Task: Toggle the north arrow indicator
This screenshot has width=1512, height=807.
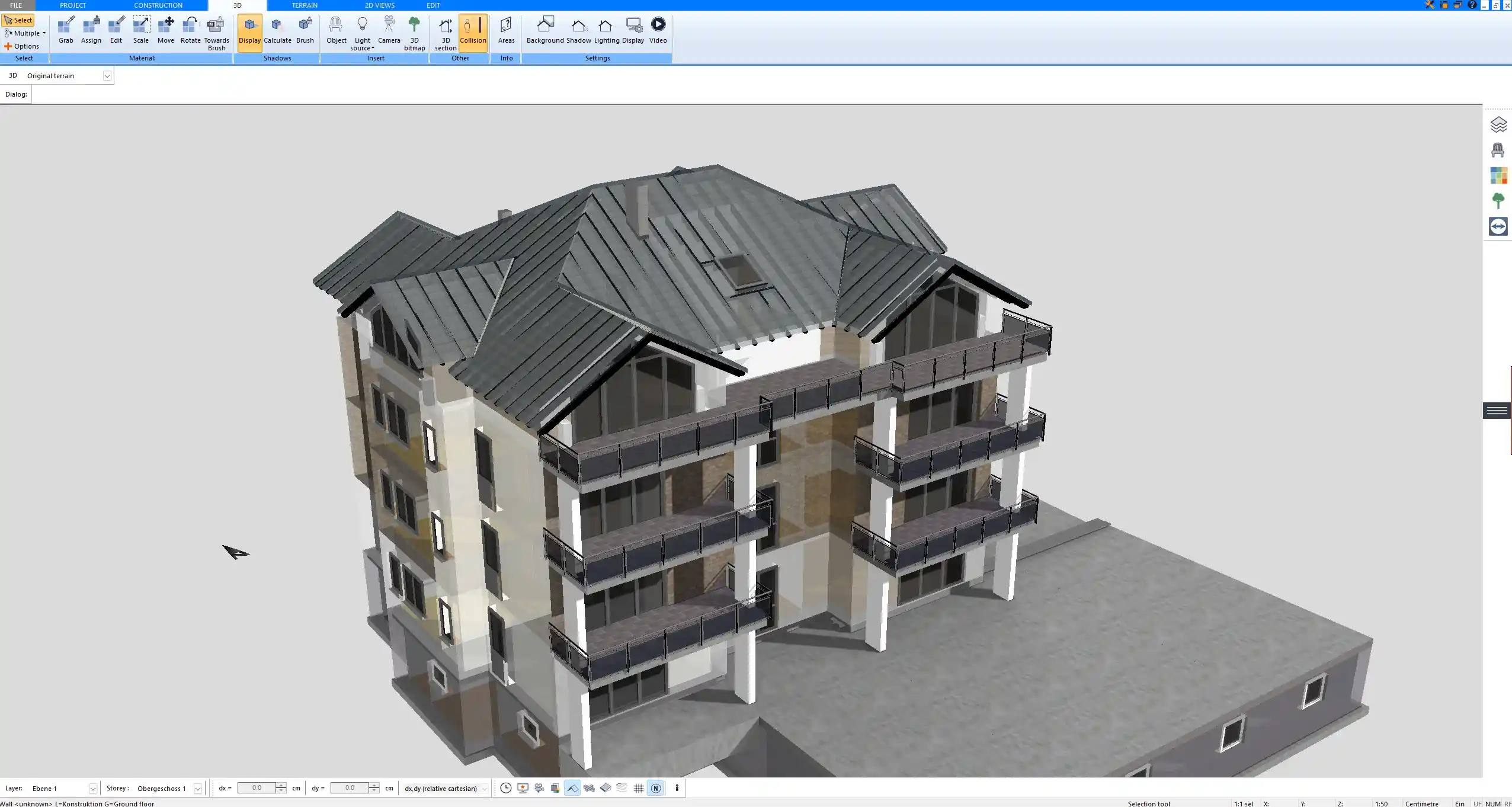Action: coord(656,788)
